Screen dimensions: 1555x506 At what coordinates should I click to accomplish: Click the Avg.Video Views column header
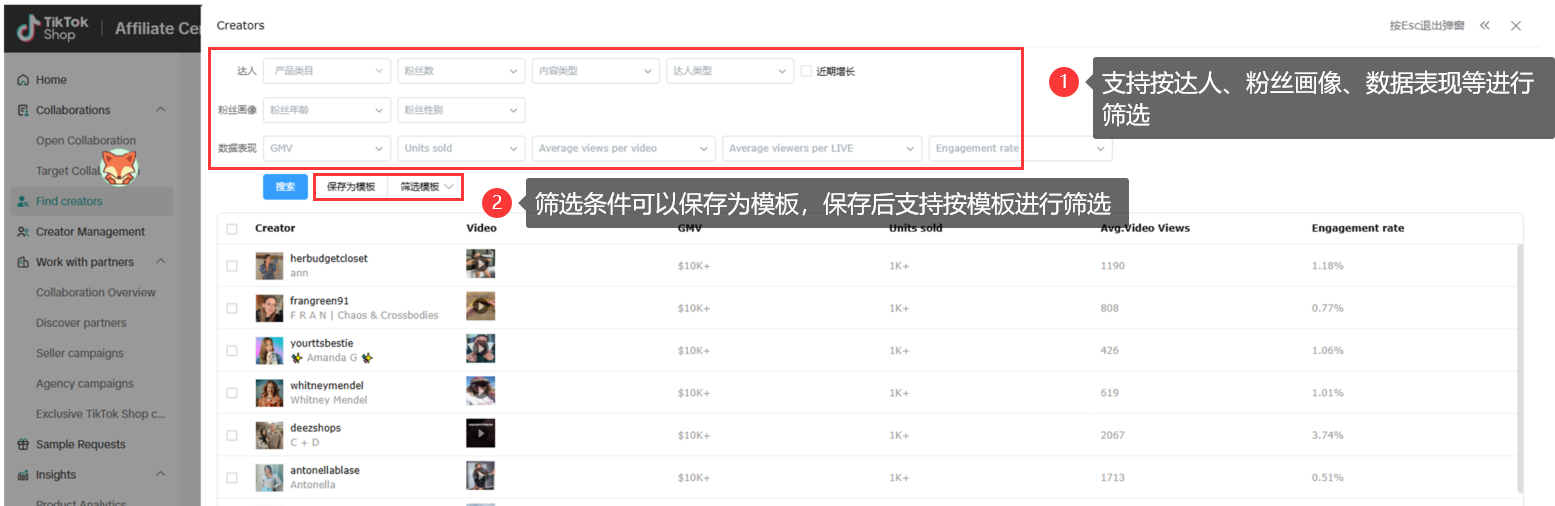[x=1145, y=229]
